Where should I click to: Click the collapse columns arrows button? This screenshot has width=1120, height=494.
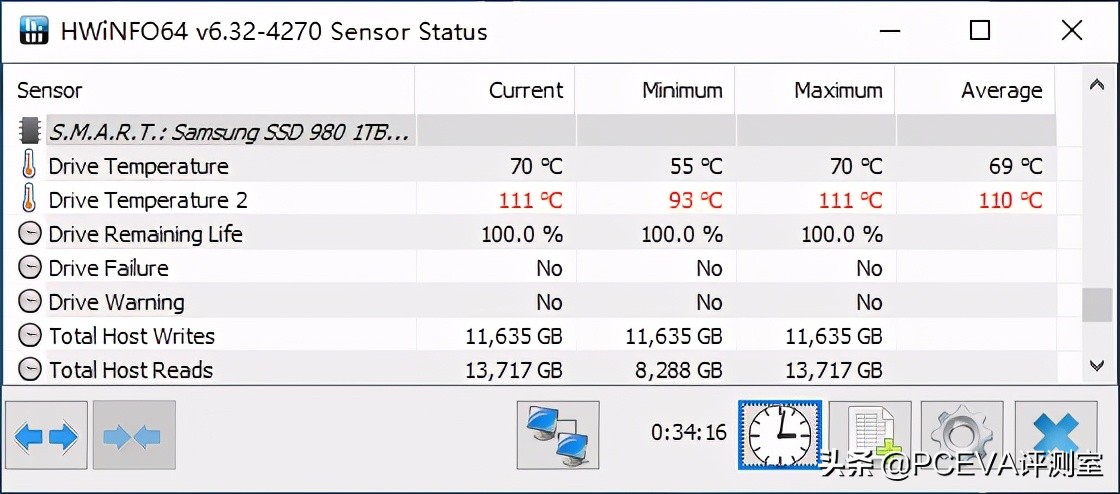(134, 437)
